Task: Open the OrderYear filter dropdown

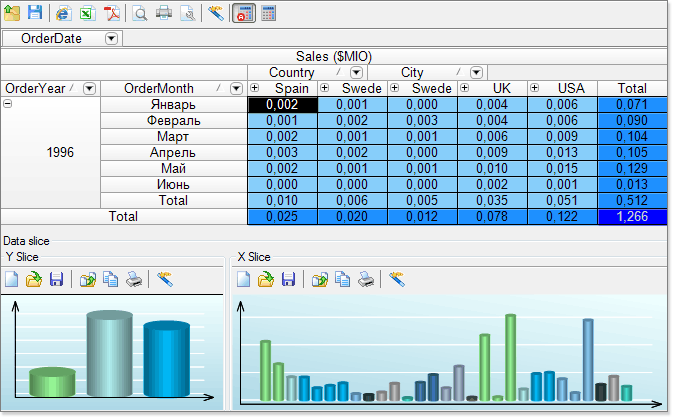Action: click(x=89, y=89)
